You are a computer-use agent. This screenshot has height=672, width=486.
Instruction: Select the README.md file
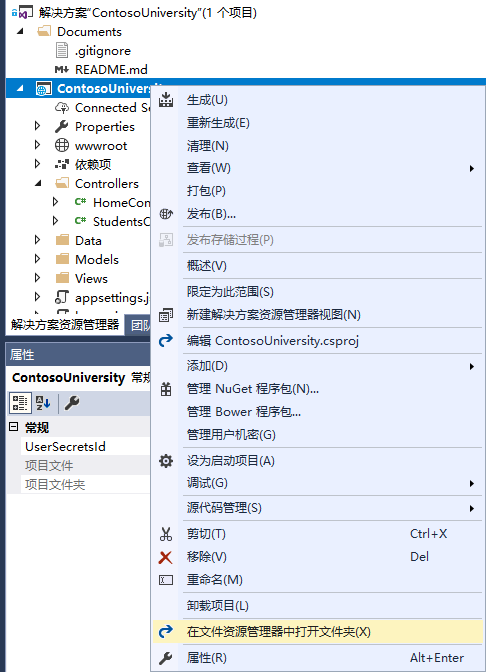click(x=111, y=69)
